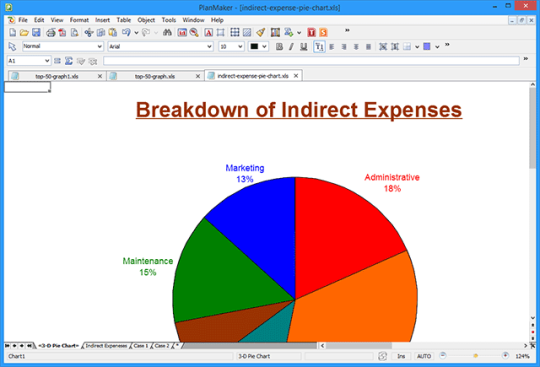Switch to top-50-graph1.xls document tab
The image size is (540, 367).
click(x=56, y=76)
